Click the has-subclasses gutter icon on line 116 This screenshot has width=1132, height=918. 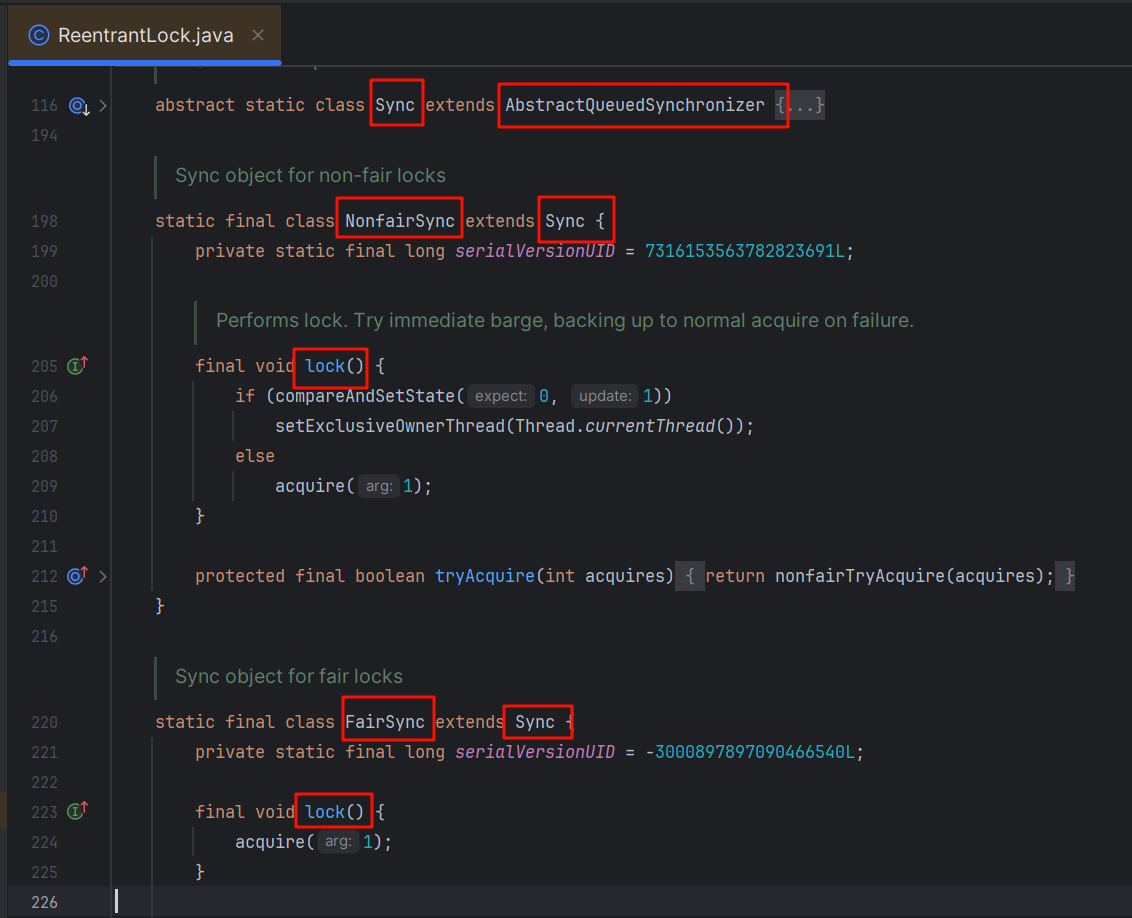click(x=78, y=106)
